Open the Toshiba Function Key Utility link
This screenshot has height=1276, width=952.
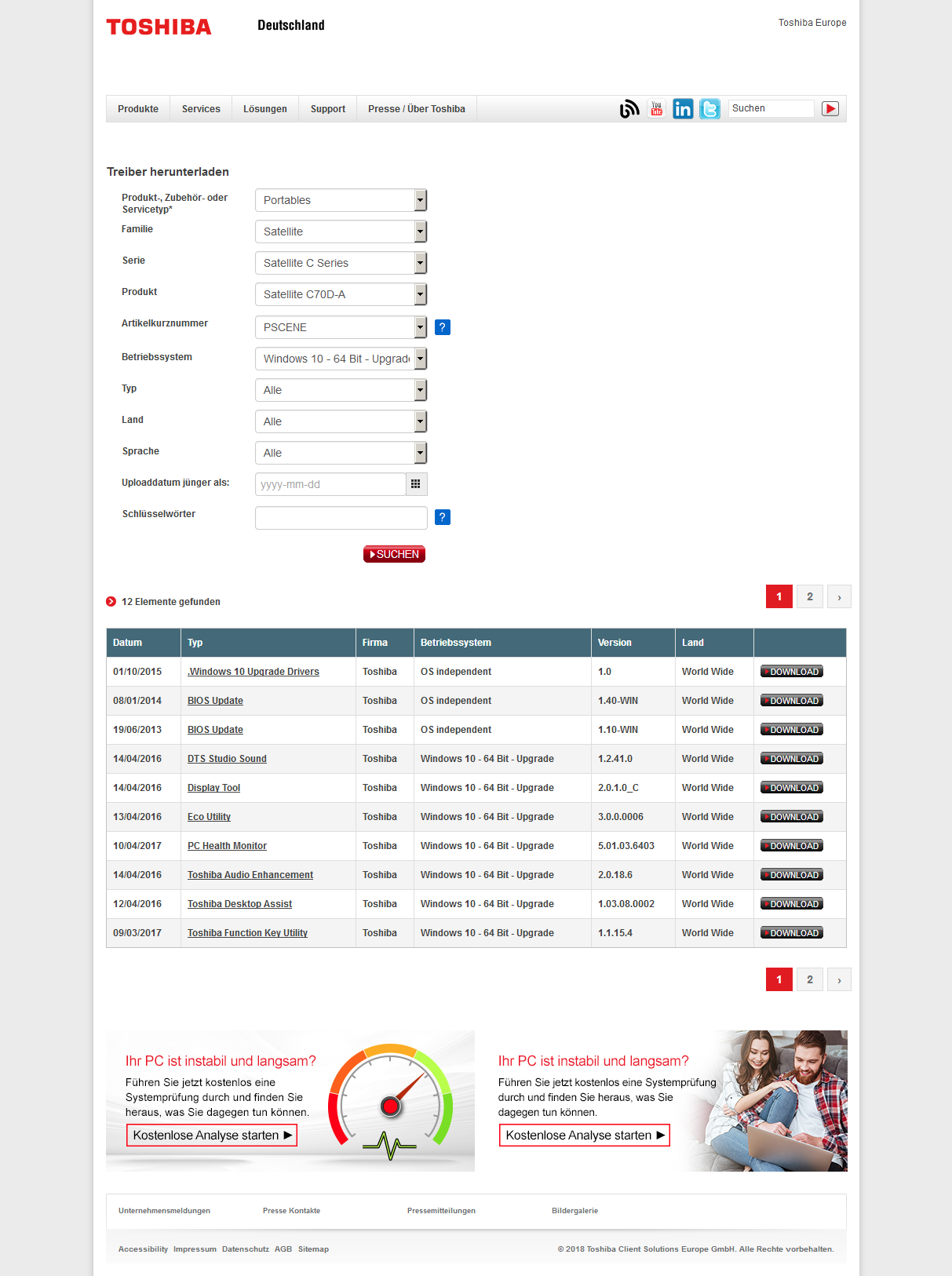point(247,933)
